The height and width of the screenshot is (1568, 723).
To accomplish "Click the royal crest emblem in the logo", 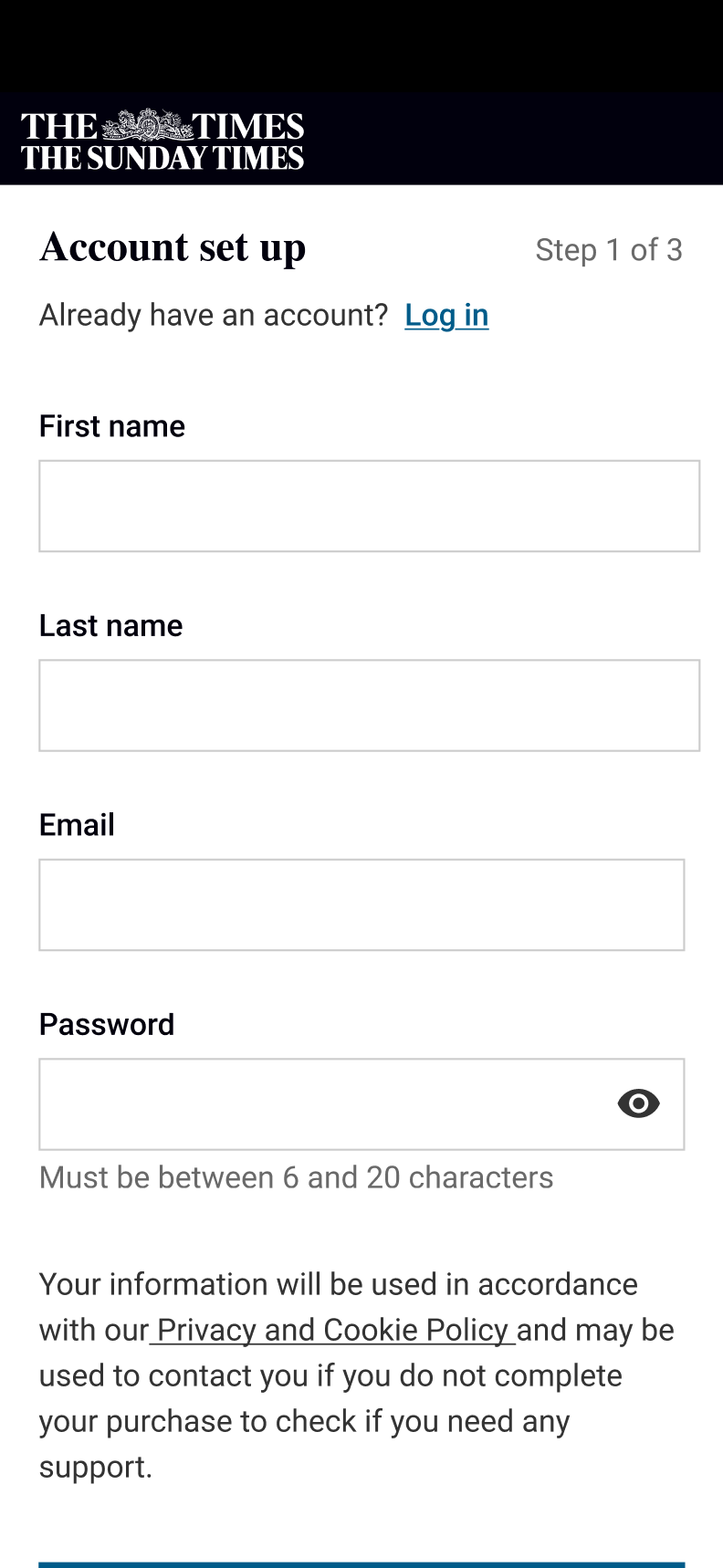I will pyautogui.click(x=145, y=124).
